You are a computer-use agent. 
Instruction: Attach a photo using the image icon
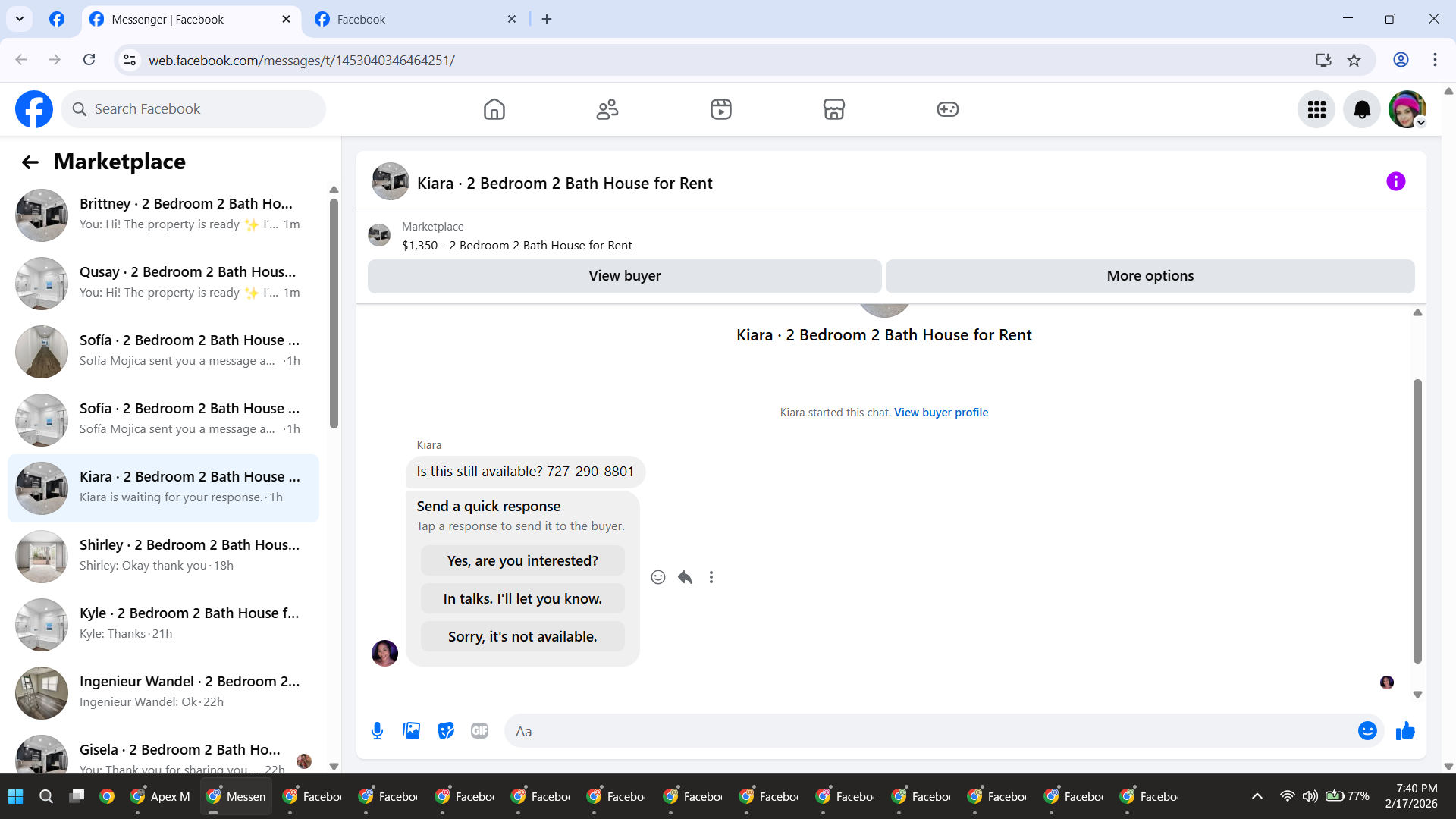coord(411,730)
